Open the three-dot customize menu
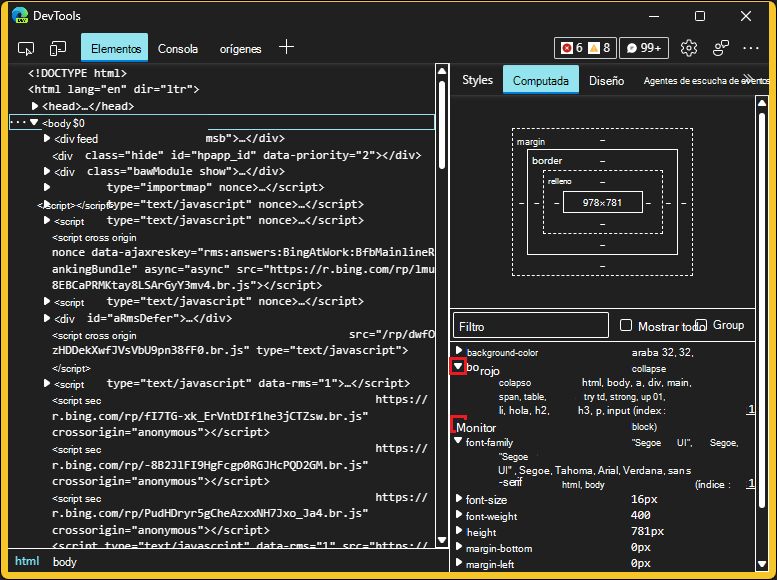Image resolution: width=777 pixels, height=580 pixels. pos(751,48)
